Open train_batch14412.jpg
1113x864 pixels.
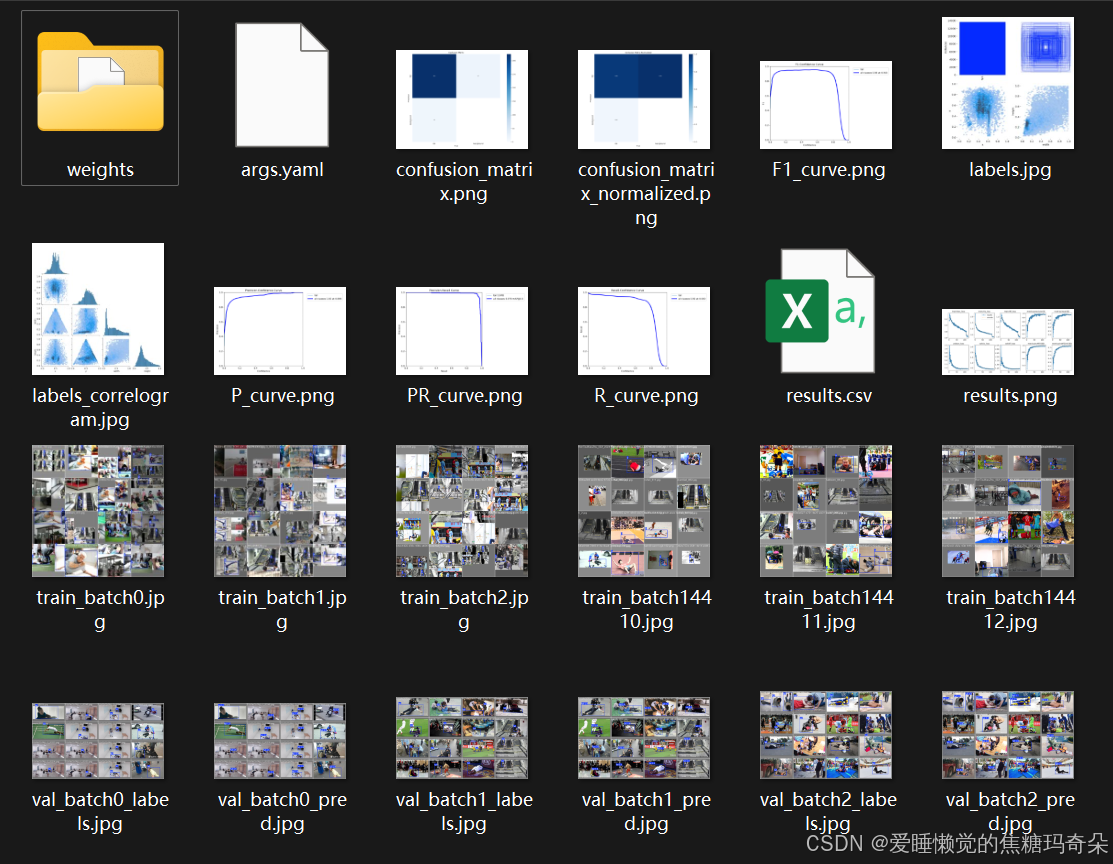point(1007,510)
